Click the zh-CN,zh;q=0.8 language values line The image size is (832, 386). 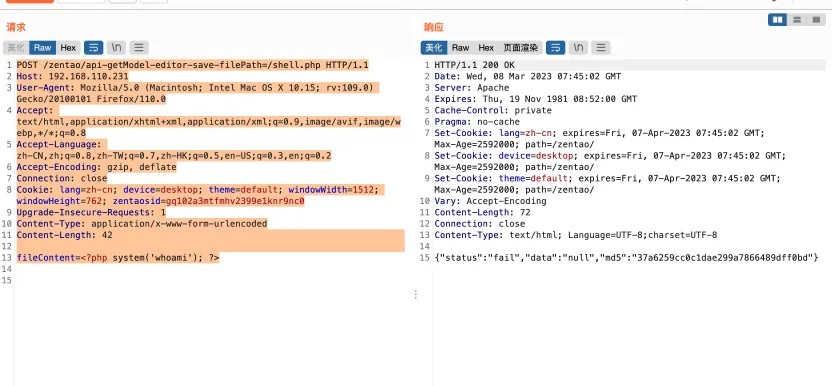tap(174, 156)
